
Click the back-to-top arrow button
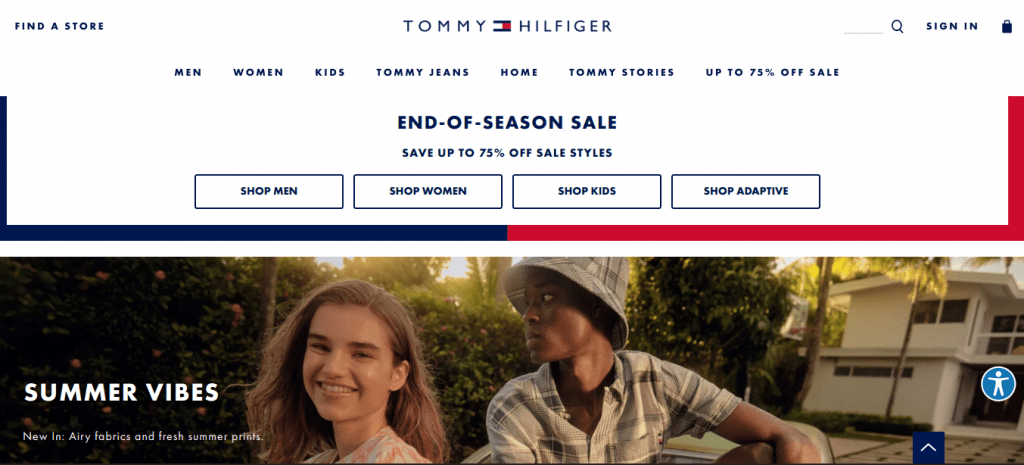[929, 448]
